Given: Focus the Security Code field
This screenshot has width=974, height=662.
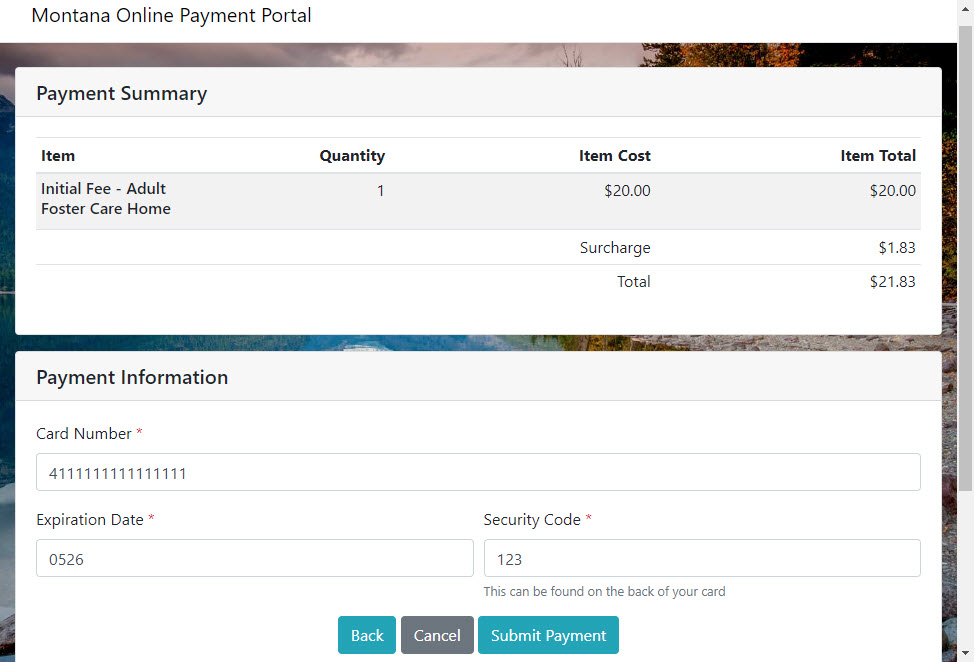Looking at the screenshot, I should pyautogui.click(x=702, y=558).
